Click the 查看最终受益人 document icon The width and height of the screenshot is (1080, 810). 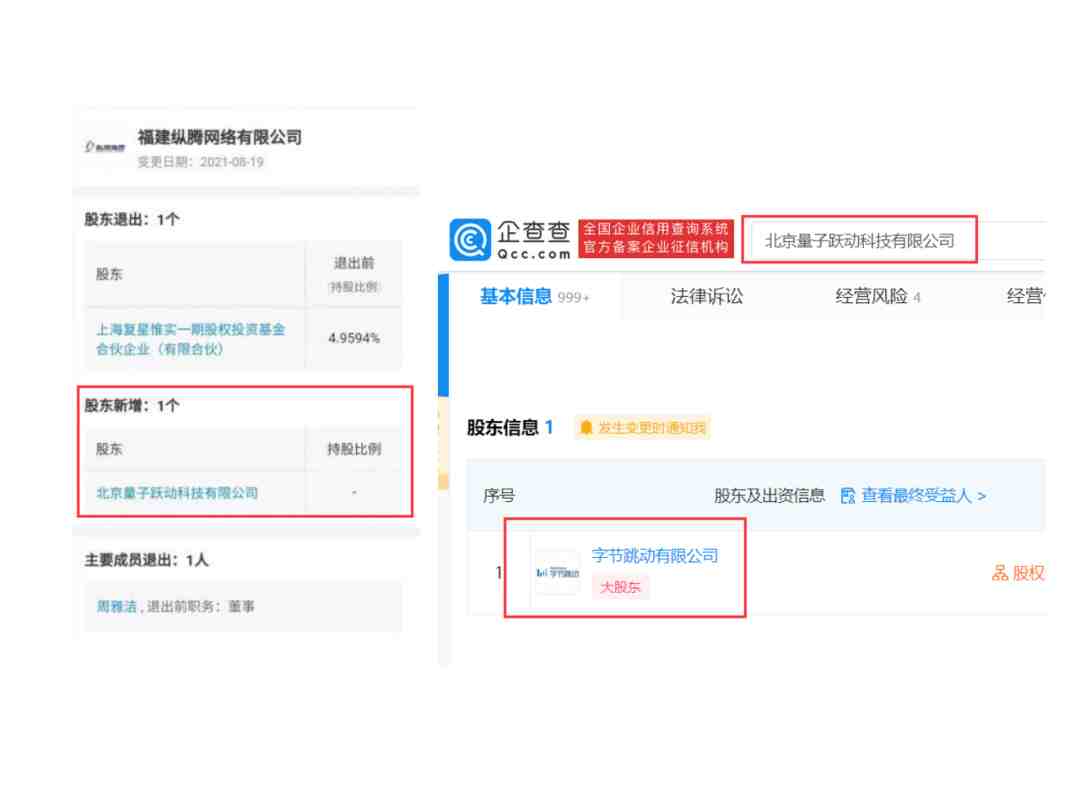(x=848, y=495)
